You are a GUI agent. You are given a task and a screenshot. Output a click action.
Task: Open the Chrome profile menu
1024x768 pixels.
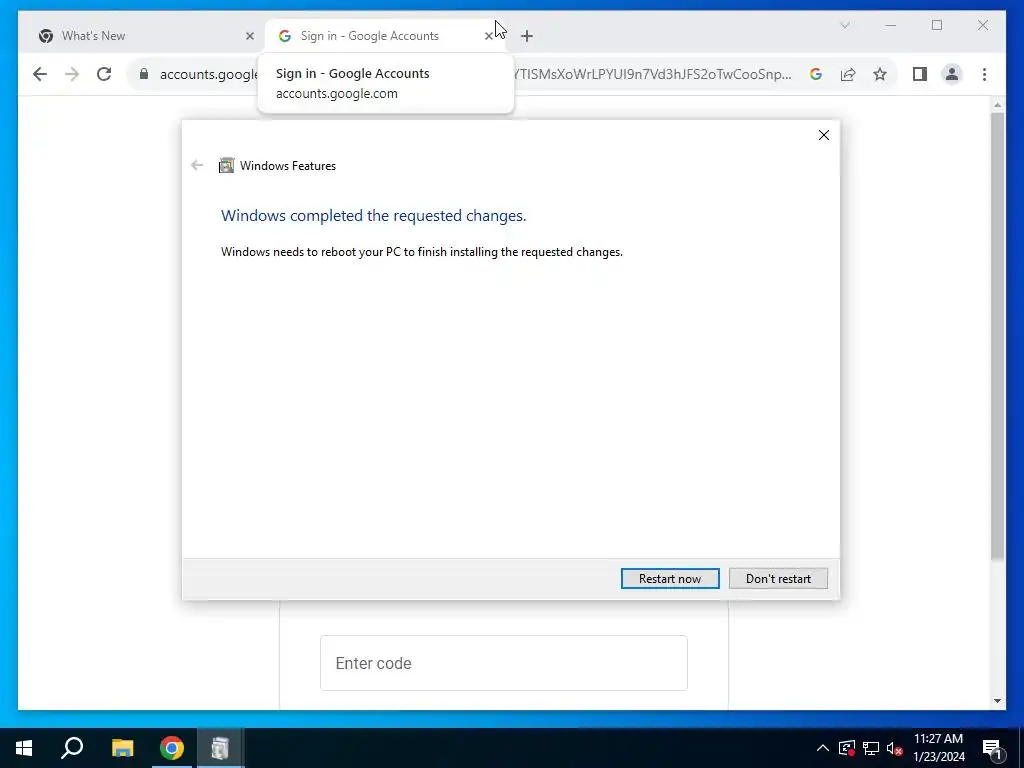[952, 74]
